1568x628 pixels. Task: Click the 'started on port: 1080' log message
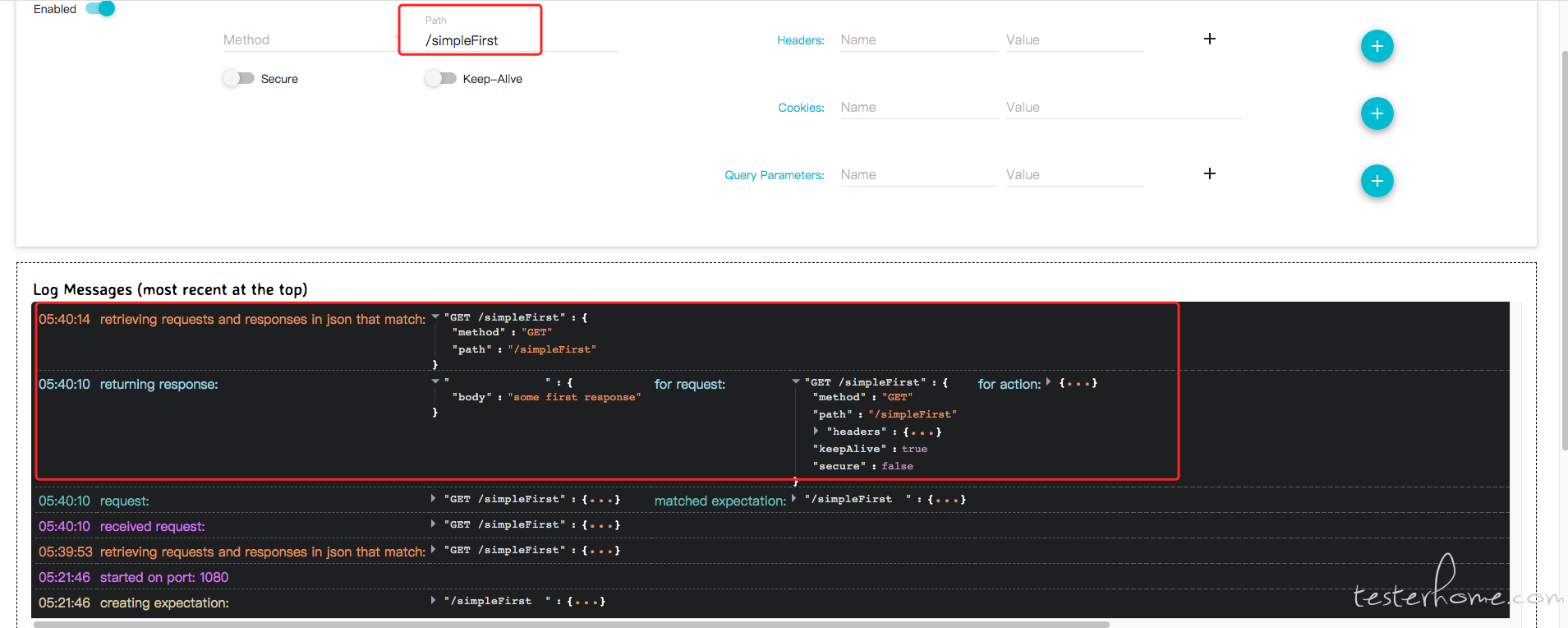coord(164,577)
